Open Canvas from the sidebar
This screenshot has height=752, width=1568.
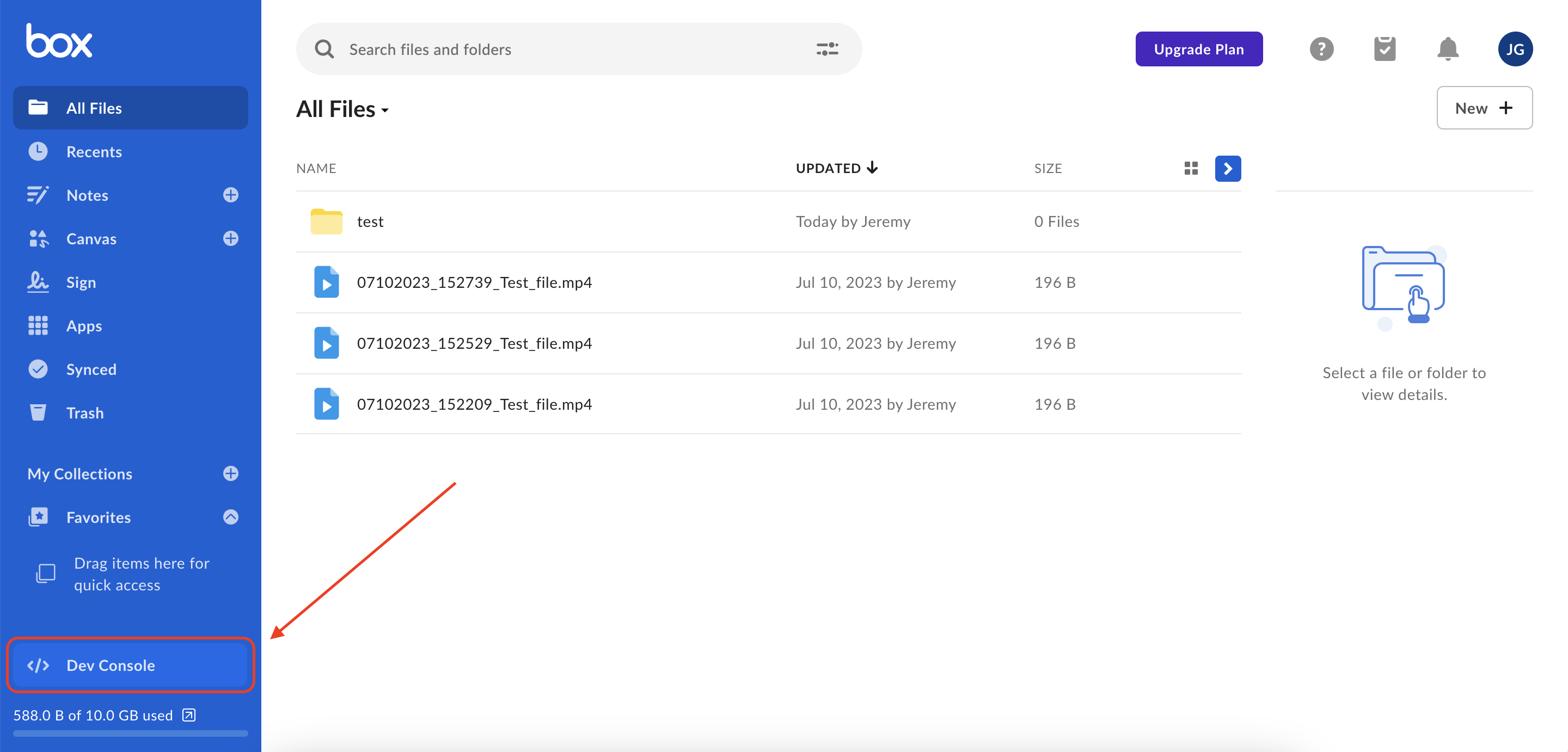(x=91, y=238)
